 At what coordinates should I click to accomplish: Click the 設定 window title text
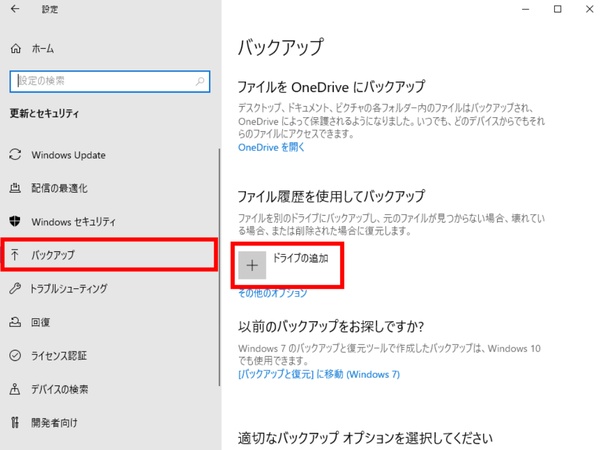[x=50, y=9]
